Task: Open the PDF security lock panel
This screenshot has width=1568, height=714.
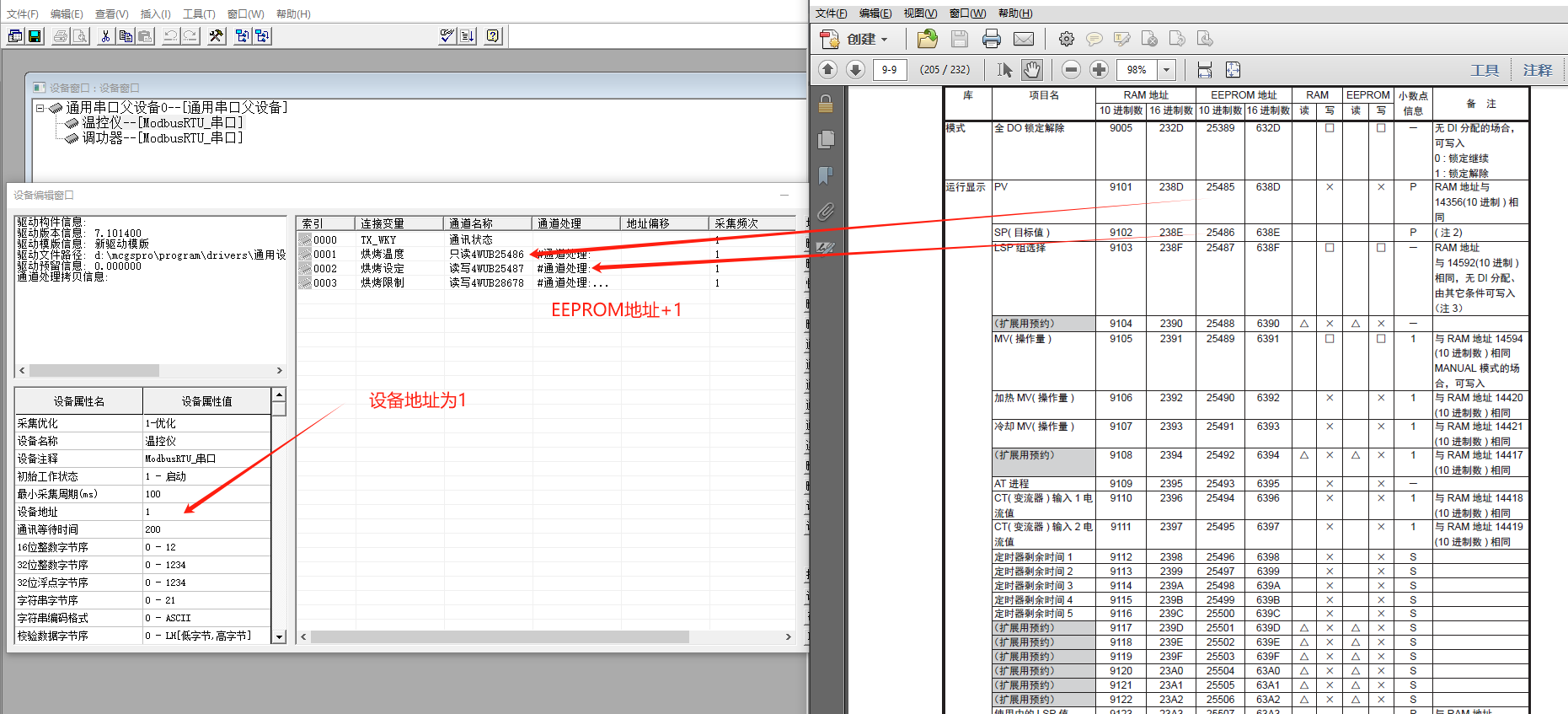Action: click(826, 104)
